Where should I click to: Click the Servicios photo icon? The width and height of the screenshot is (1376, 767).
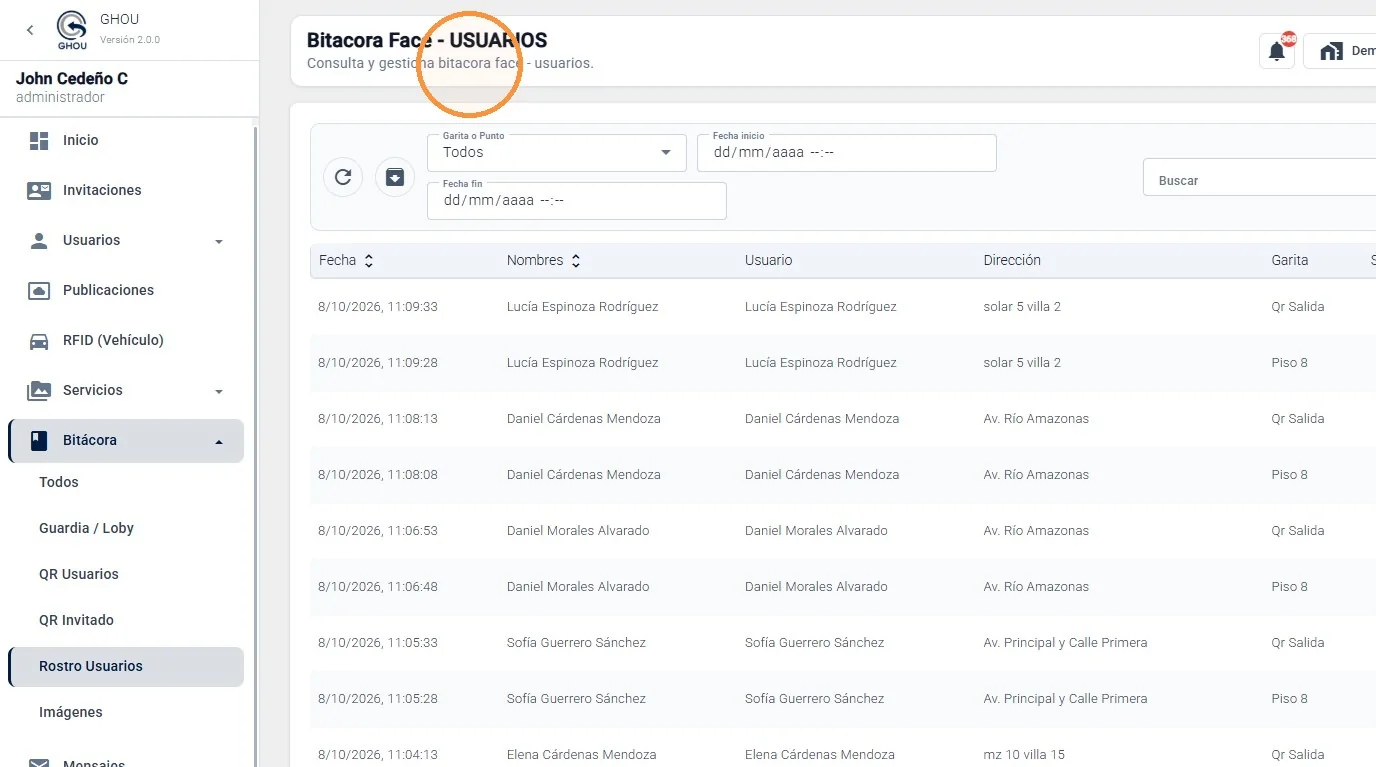pos(39,390)
